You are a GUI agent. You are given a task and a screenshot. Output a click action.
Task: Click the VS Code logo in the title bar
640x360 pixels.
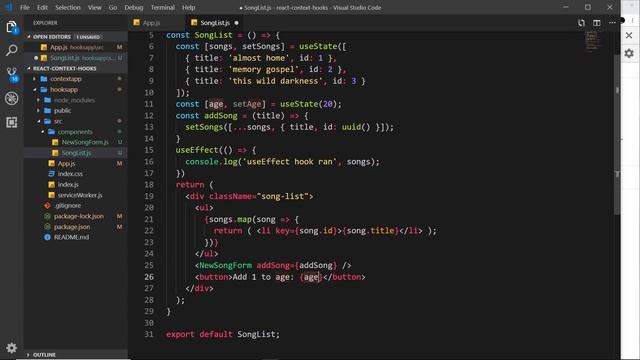(8, 7)
